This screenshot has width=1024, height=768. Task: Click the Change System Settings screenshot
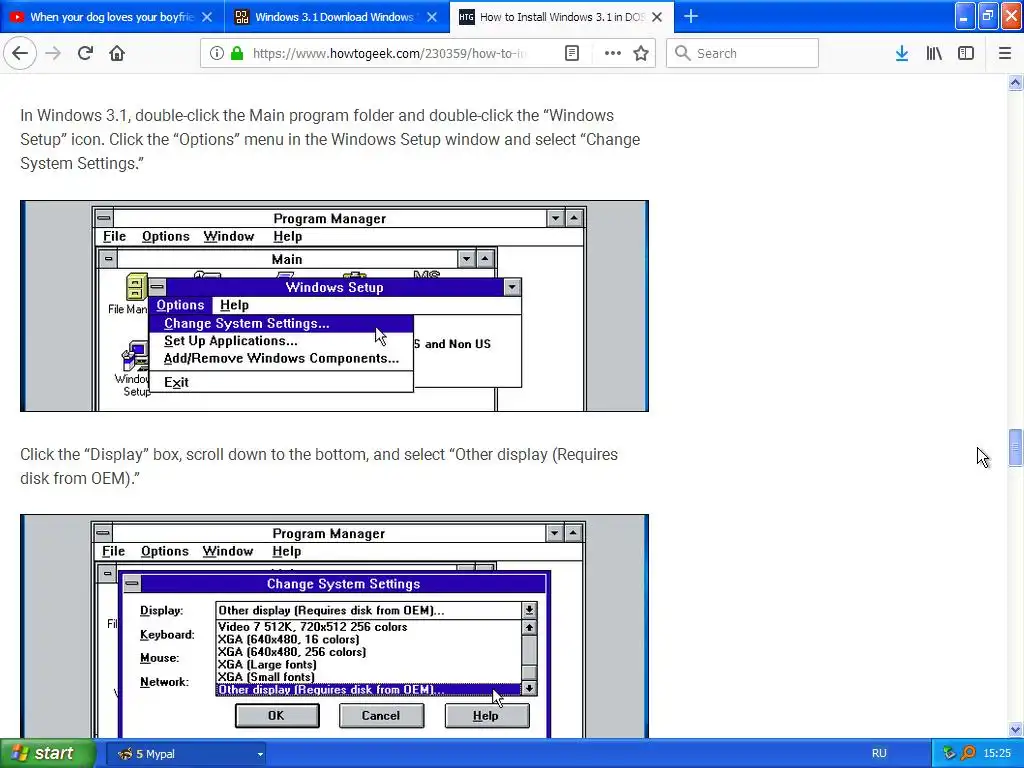[x=334, y=626]
